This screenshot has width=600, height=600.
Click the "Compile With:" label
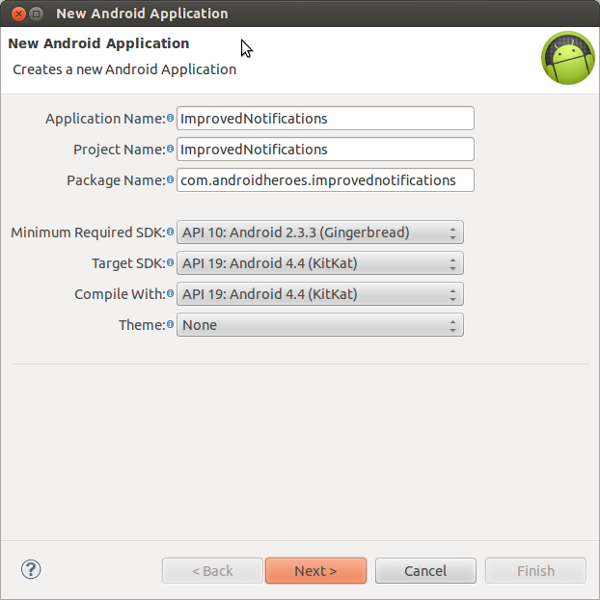coord(120,294)
